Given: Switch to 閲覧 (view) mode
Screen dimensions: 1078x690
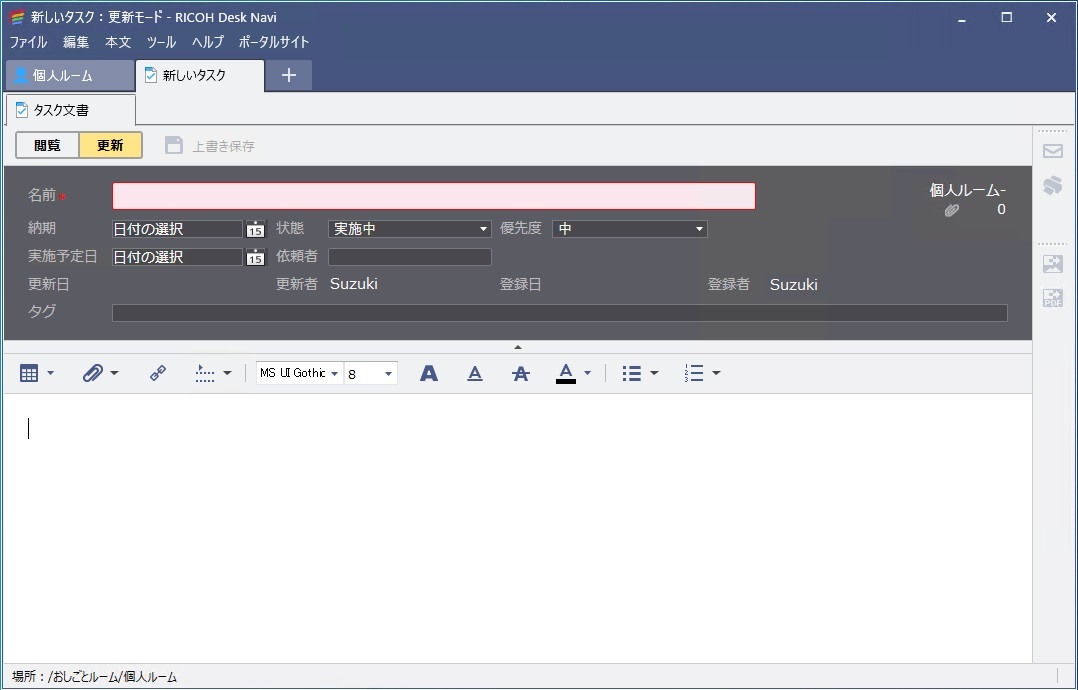Looking at the screenshot, I should click(x=46, y=144).
